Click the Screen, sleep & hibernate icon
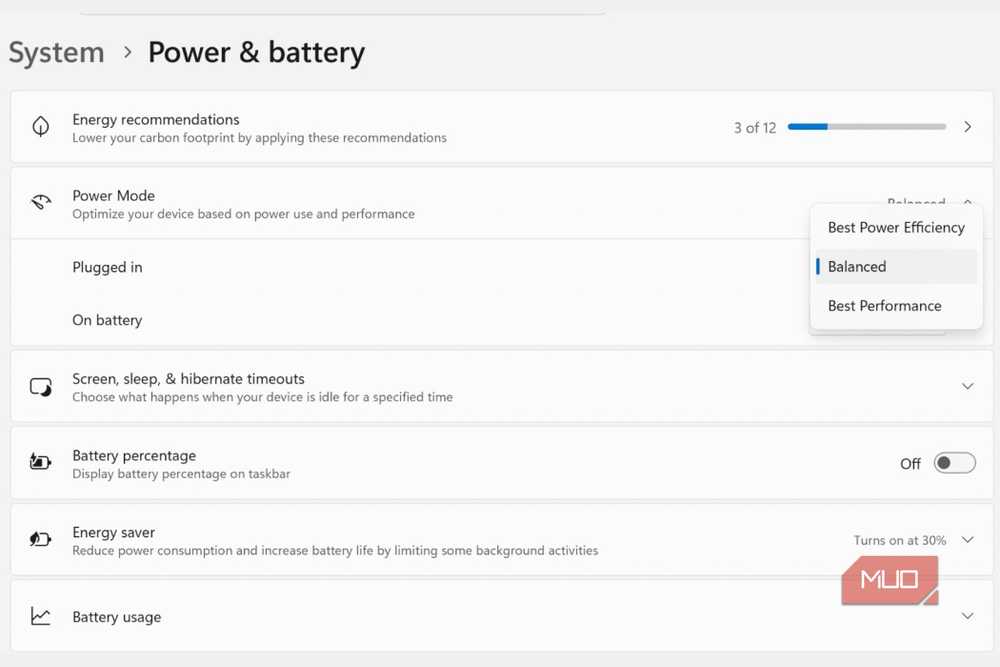This screenshot has width=1000, height=667. [x=41, y=386]
